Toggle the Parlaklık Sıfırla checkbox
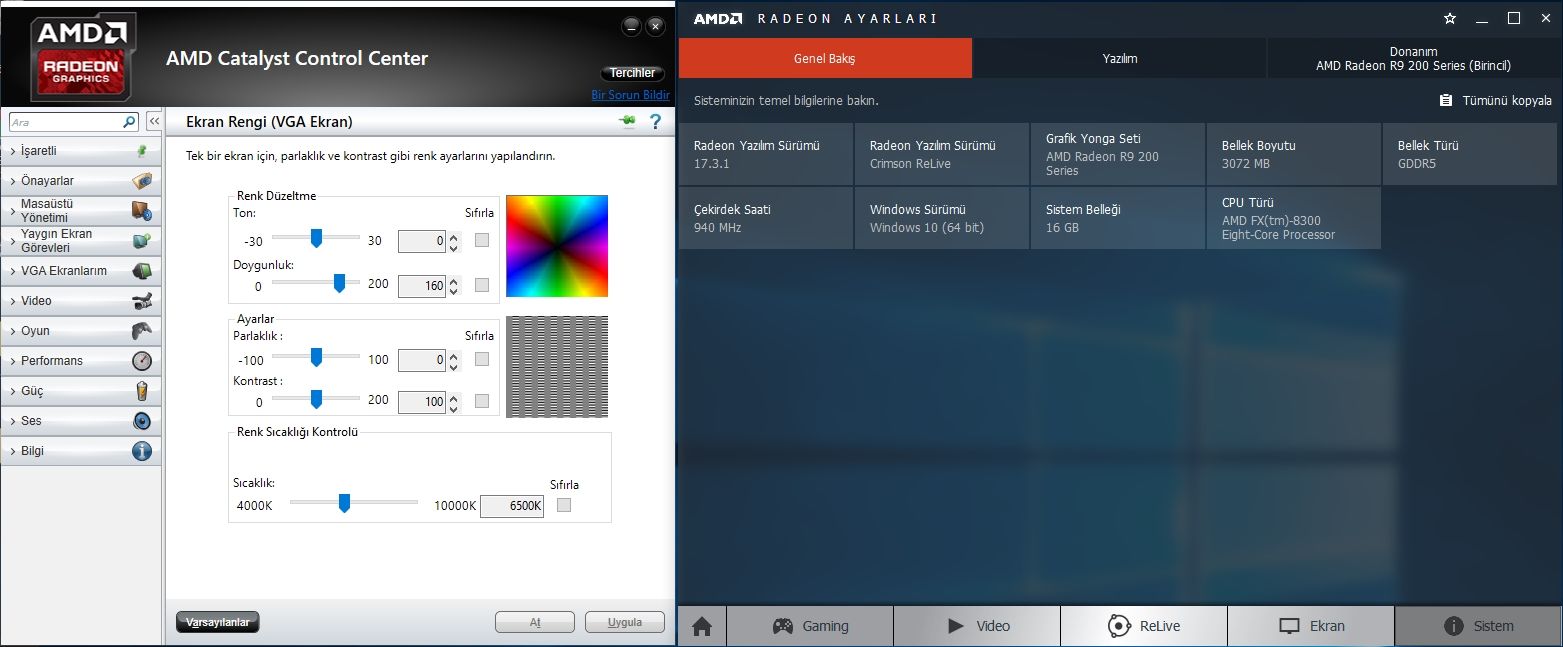This screenshot has width=1563, height=647. 482,359
